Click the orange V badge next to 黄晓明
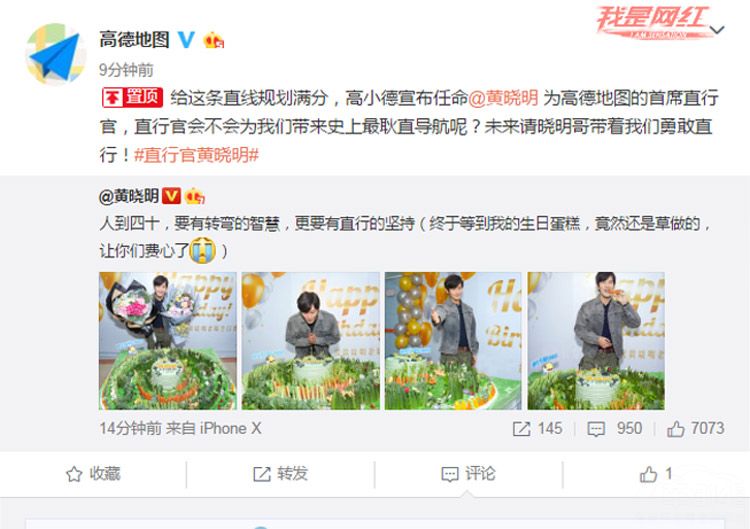This screenshot has width=750, height=529. 171,196
